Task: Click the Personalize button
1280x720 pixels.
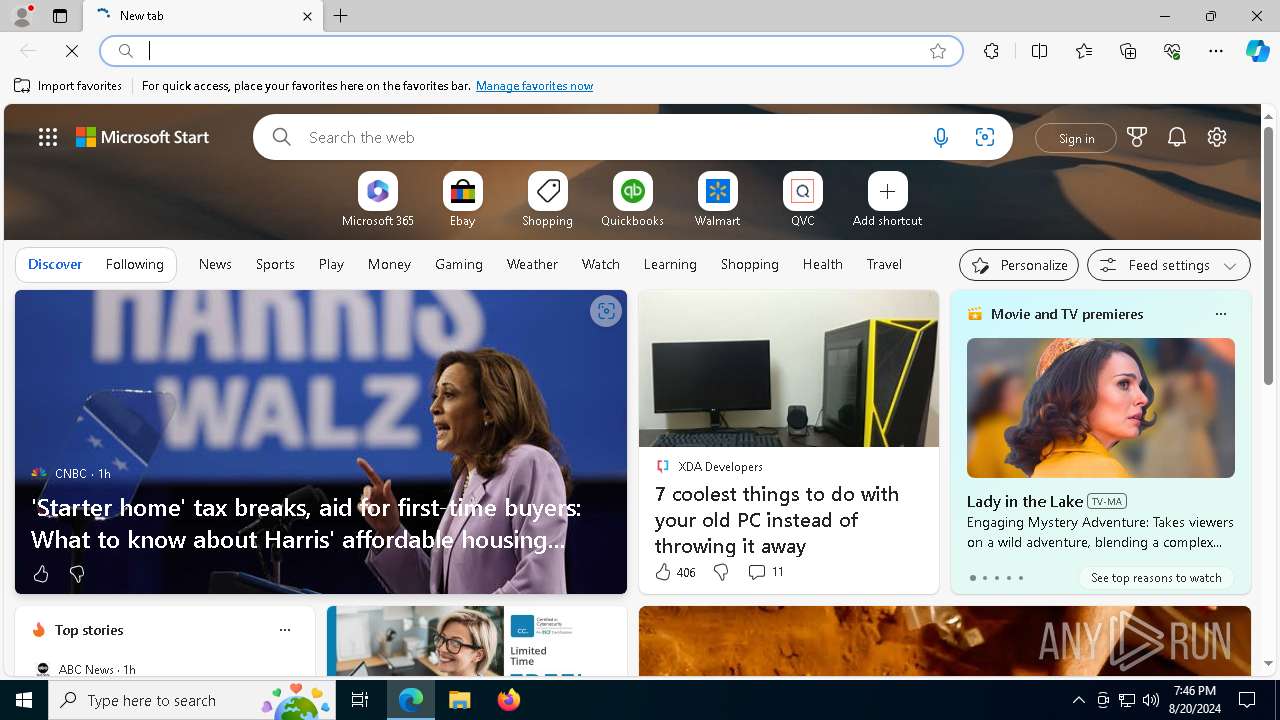Action: (x=1019, y=265)
